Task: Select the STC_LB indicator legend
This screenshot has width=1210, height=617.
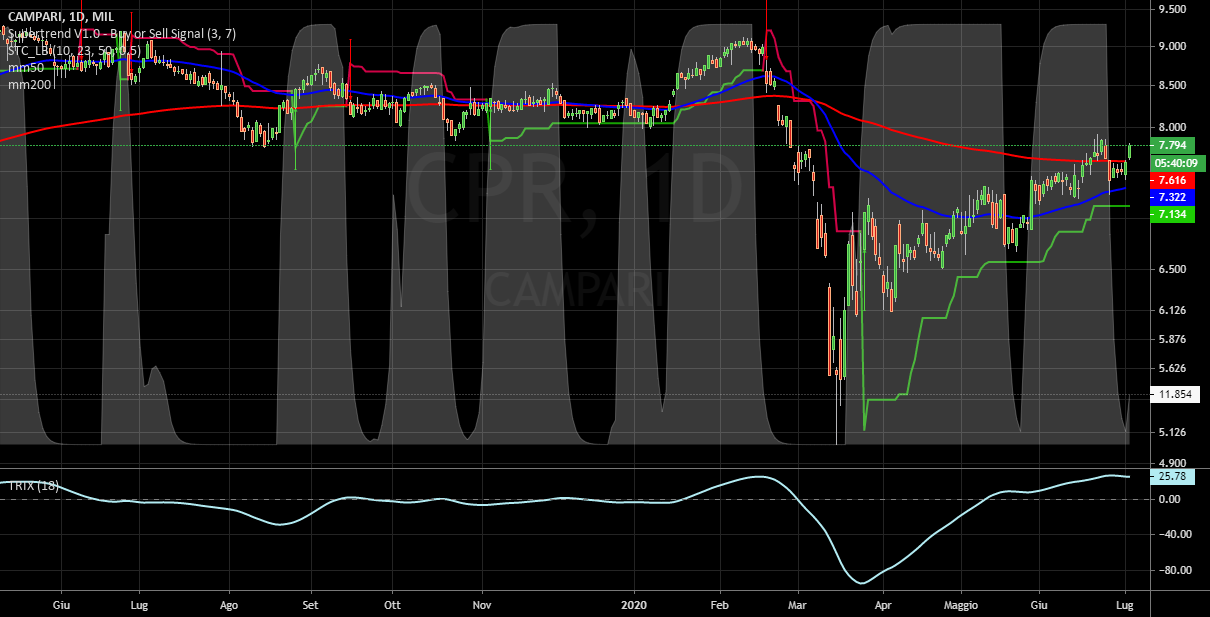Action: coord(73,51)
